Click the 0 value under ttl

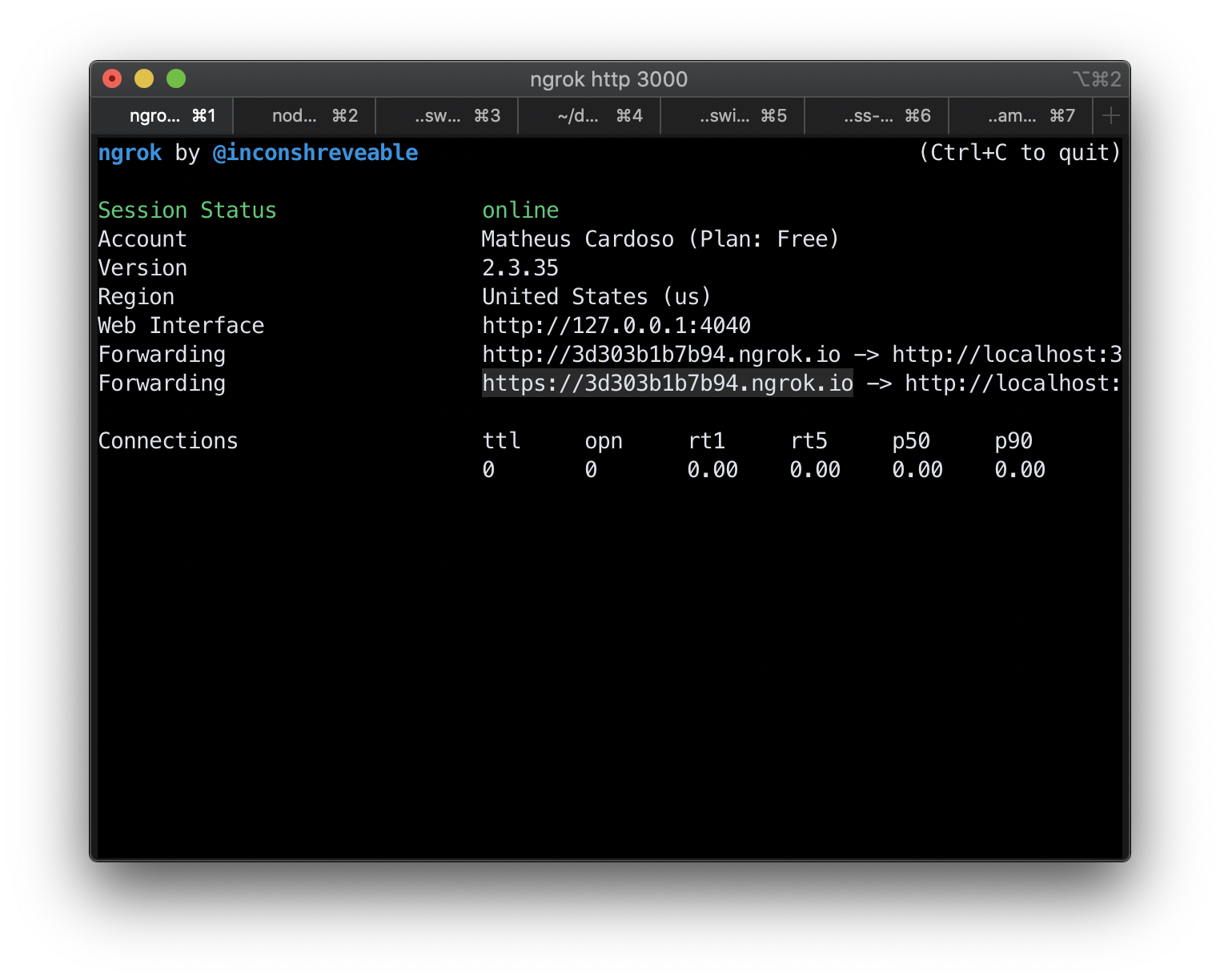pos(488,470)
